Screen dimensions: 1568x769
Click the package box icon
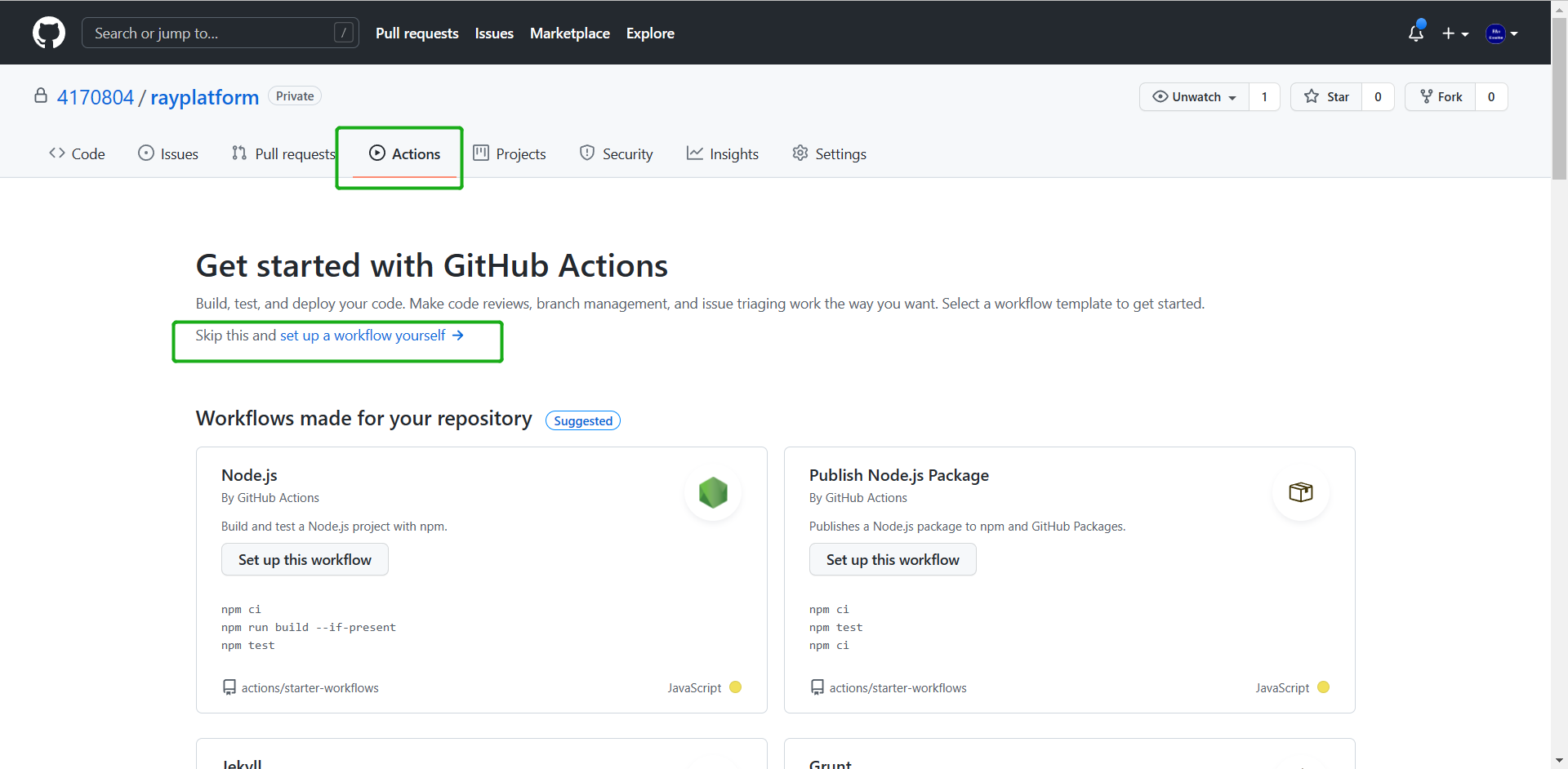pos(1301,492)
